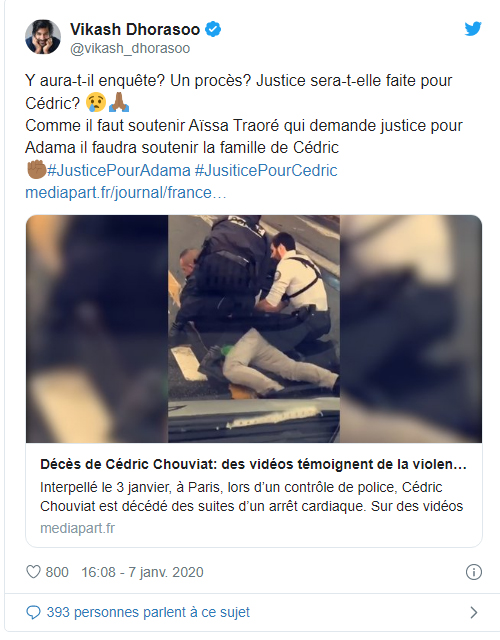Open article headline Décès de Cédric Chouviat
The height and width of the screenshot is (640, 500).
pos(253,464)
